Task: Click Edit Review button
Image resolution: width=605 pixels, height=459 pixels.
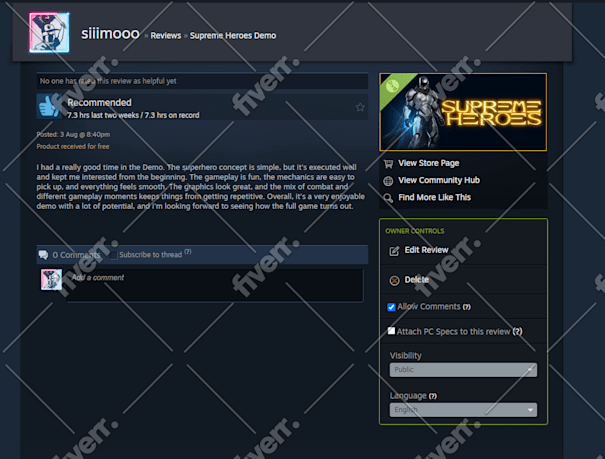Action: tap(426, 250)
